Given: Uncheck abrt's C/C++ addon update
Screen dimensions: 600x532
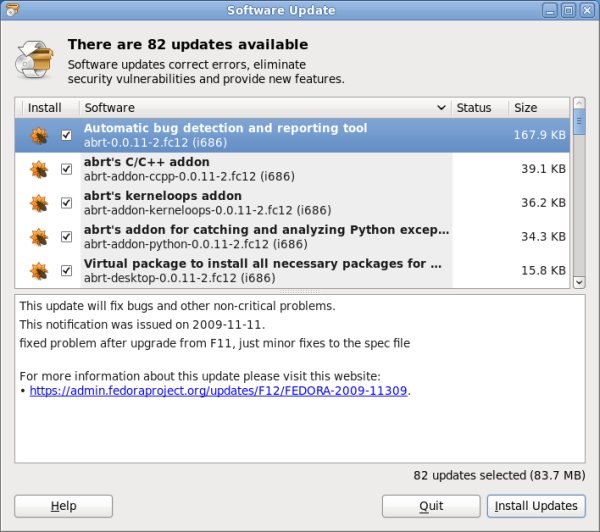Looking at the screenshot, I should point(67,169).
